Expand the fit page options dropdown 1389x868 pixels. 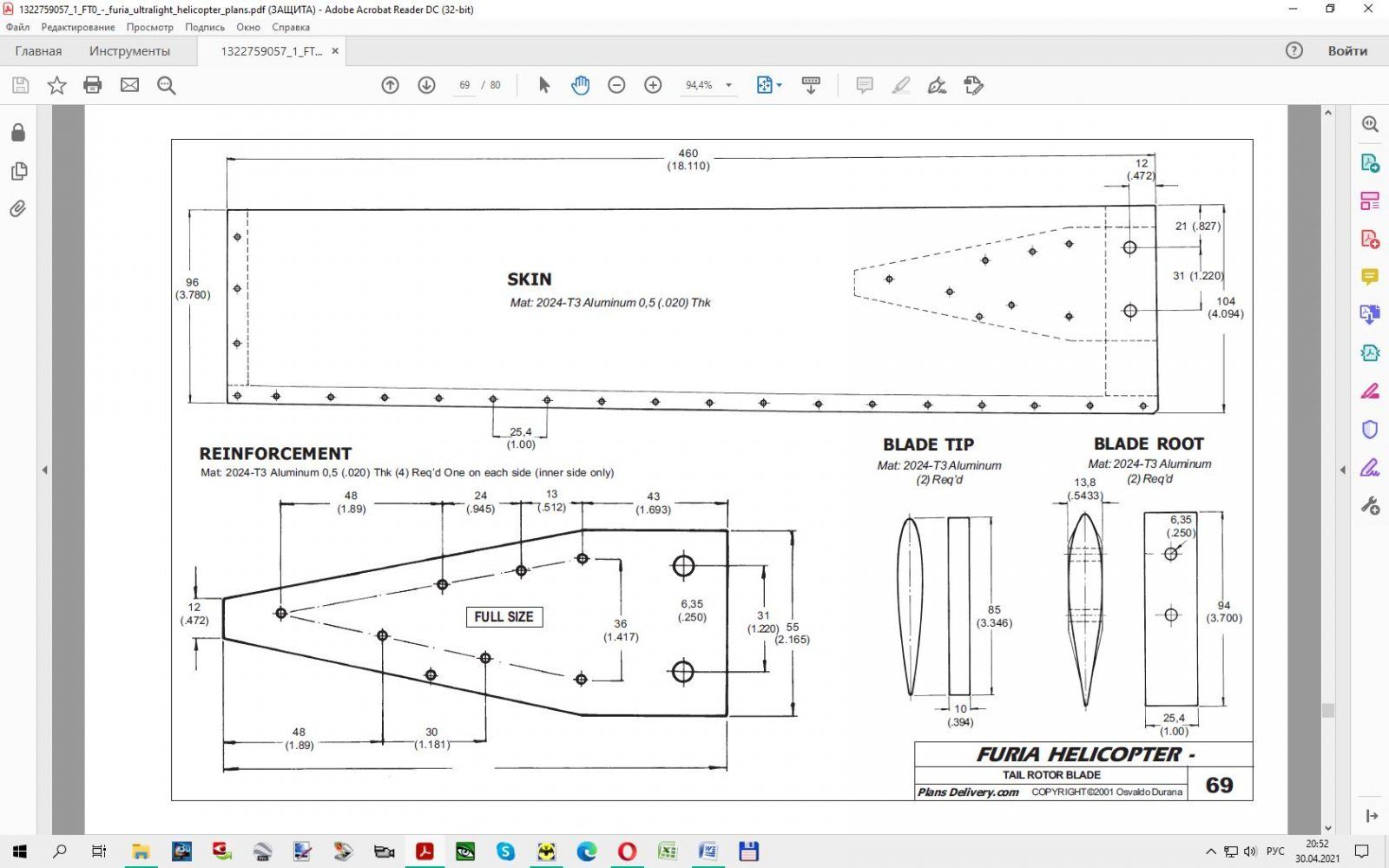779,85
